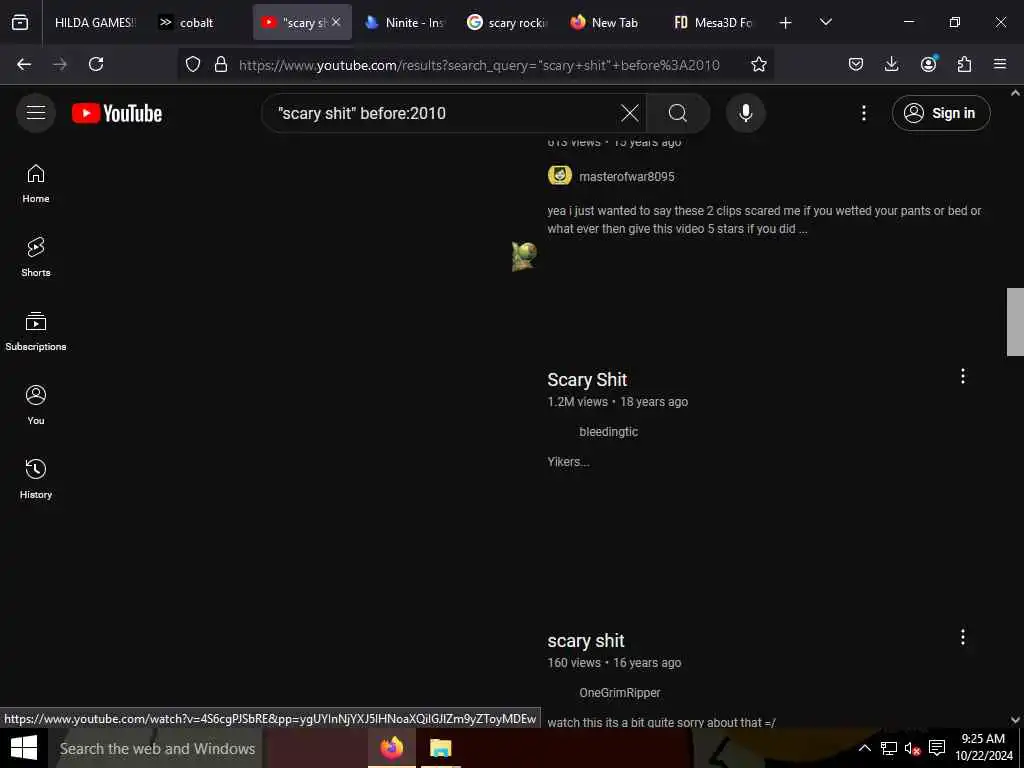1024x768 pixels.
Task: Visit the masterofwar8095 channel name
Action: coord(626,176)
